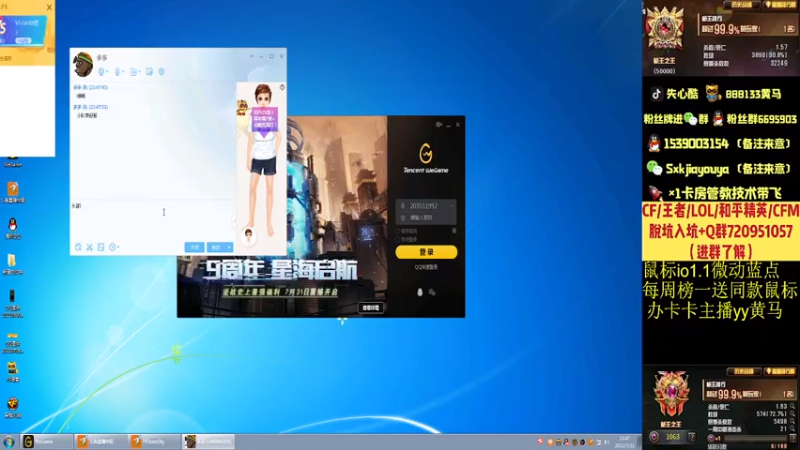Screen dimensions: 800x450
Task: Click the yellow 登录 login button
Action: 426,252
